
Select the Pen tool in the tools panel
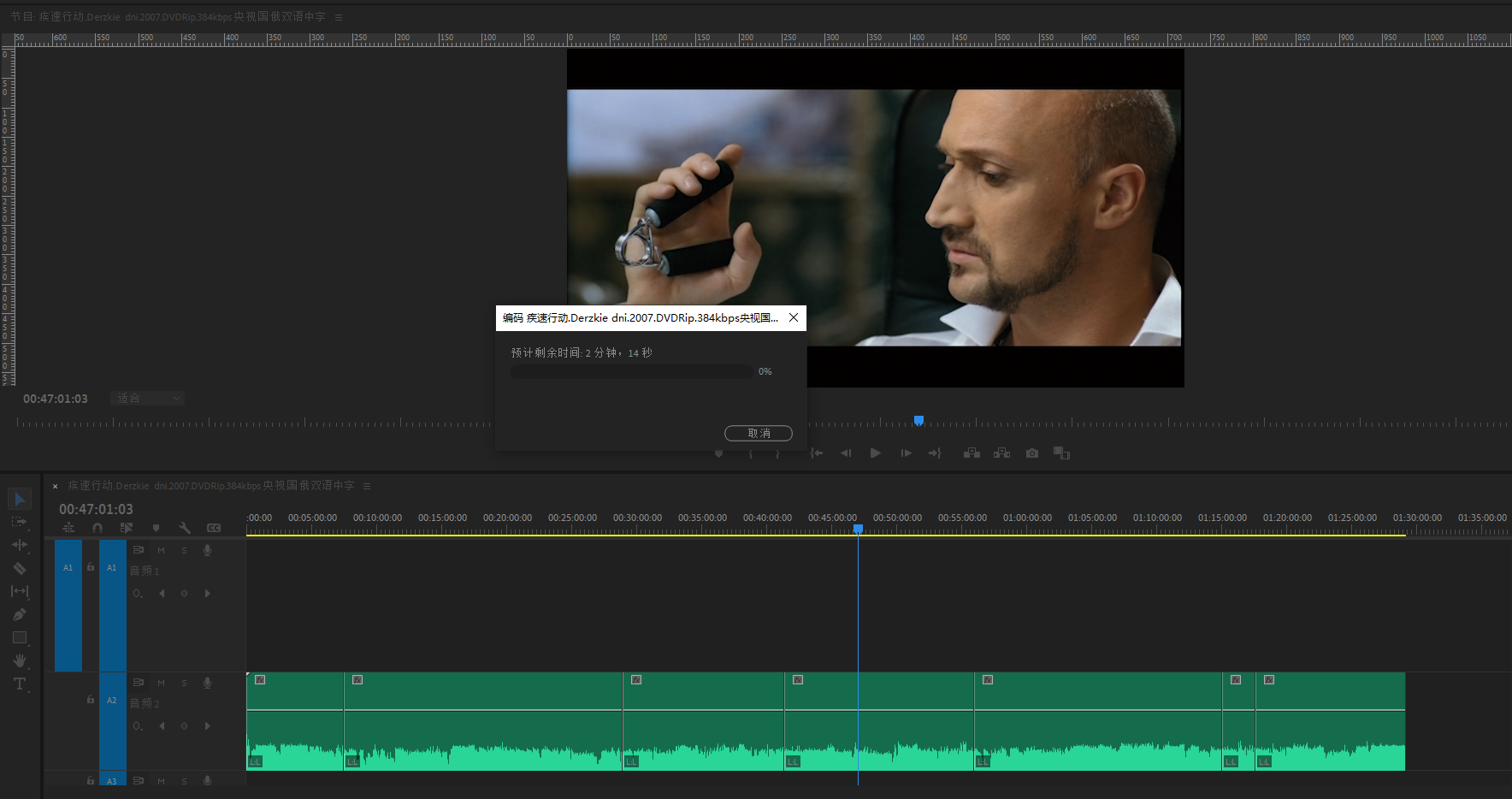pyautogui.click(x=19, y=614)
